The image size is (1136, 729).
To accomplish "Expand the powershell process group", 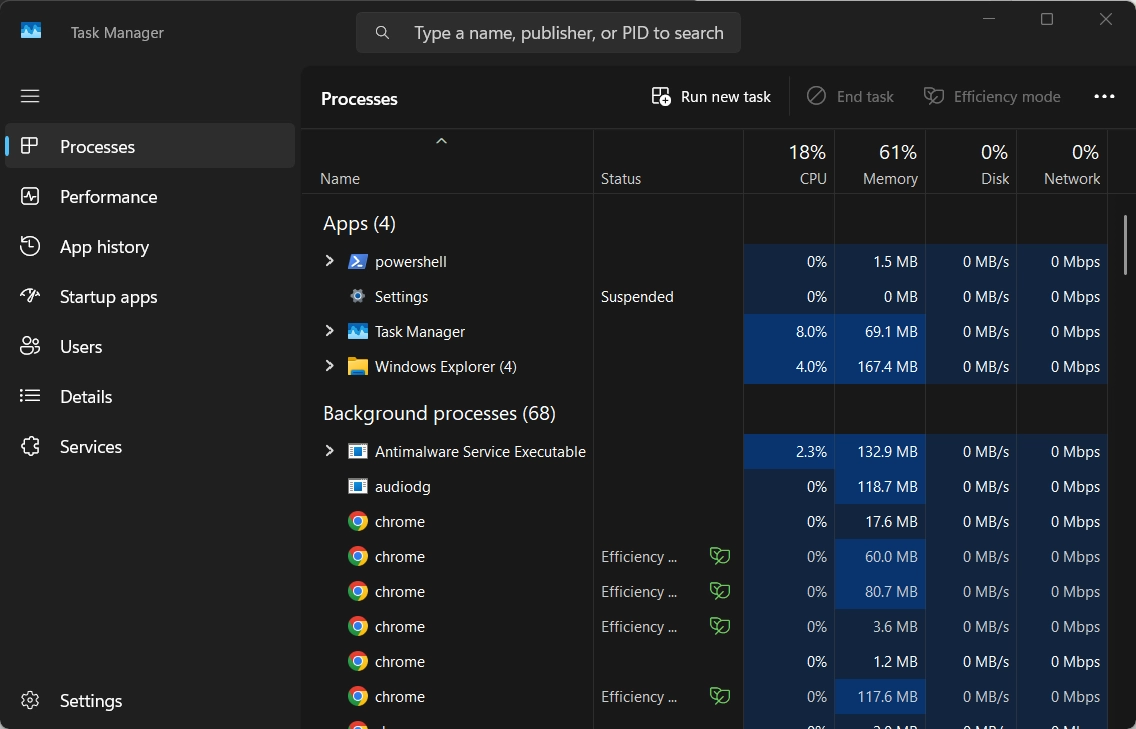I will (330, 261).
